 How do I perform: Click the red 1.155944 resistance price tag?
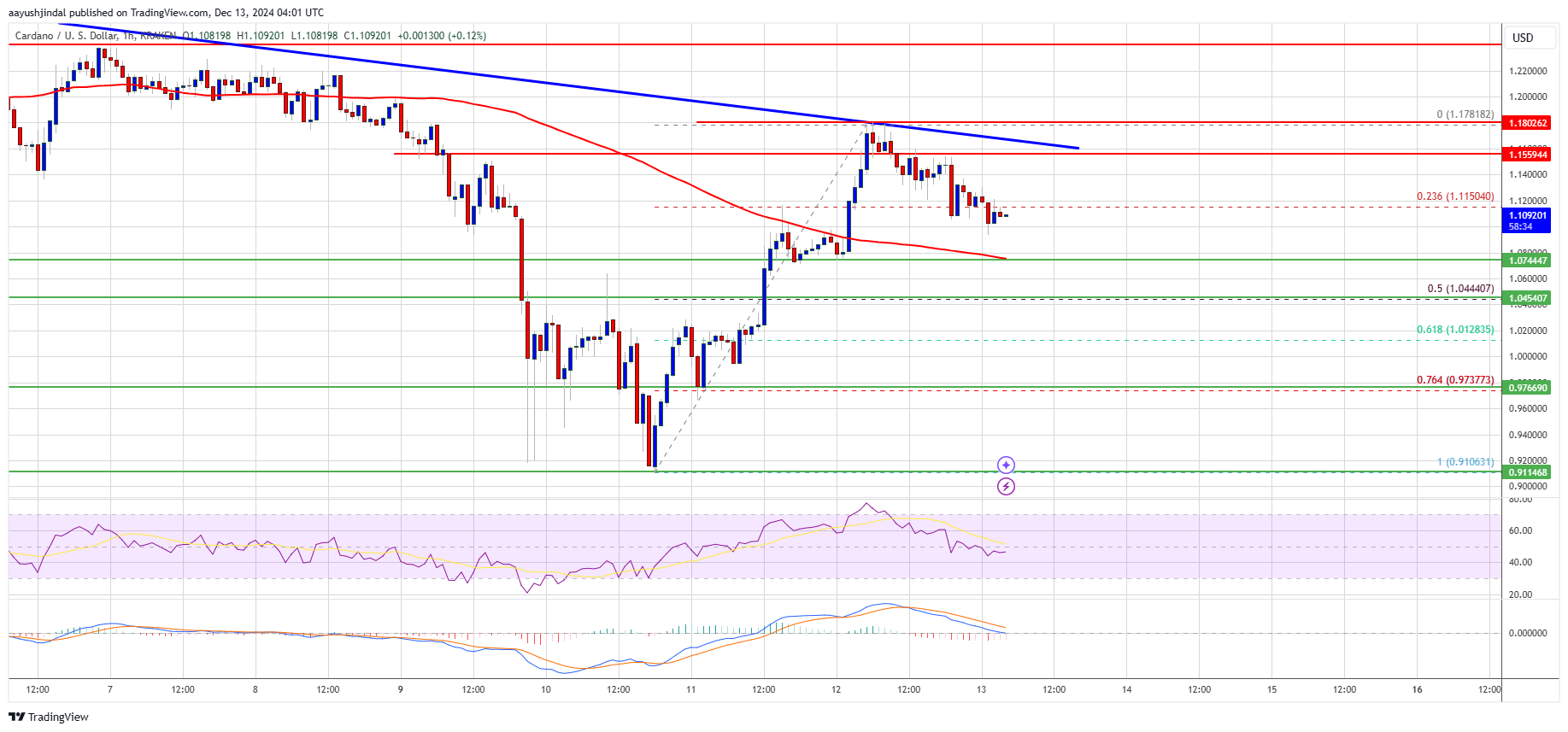tap(1527, 155)
